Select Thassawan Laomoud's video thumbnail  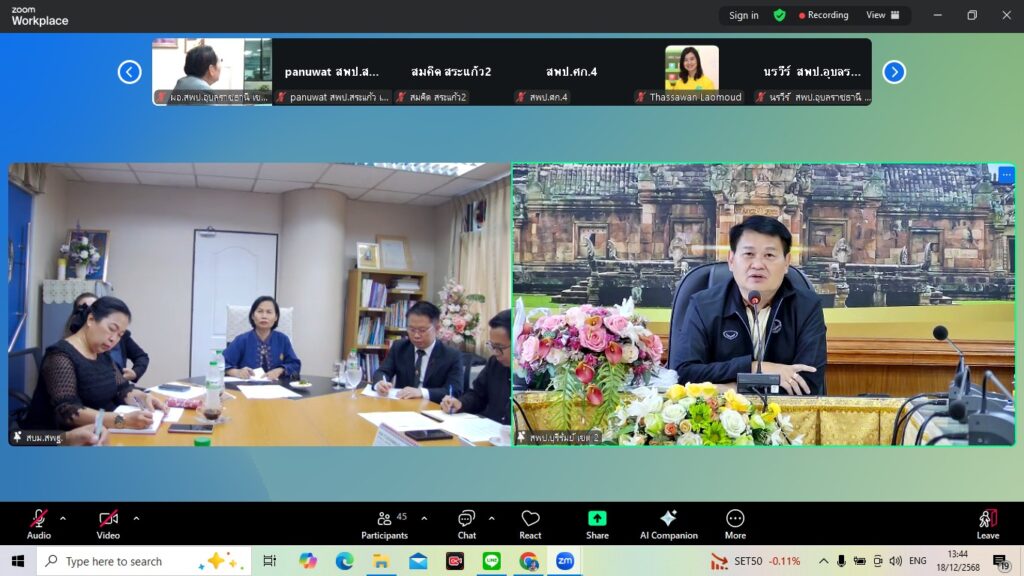pos(691,72)
